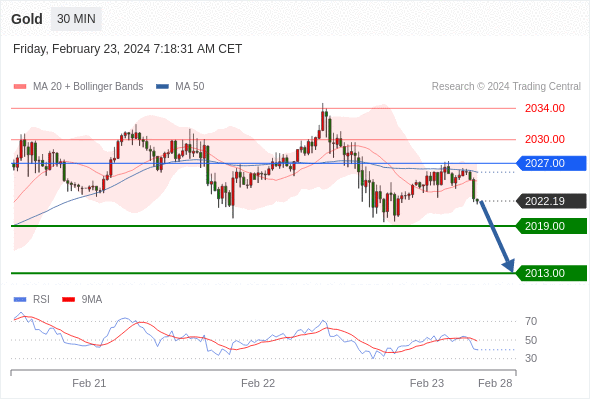Click the blue RSI legend swatch
This screenshot has width=590, height=400.
[20, 300]
